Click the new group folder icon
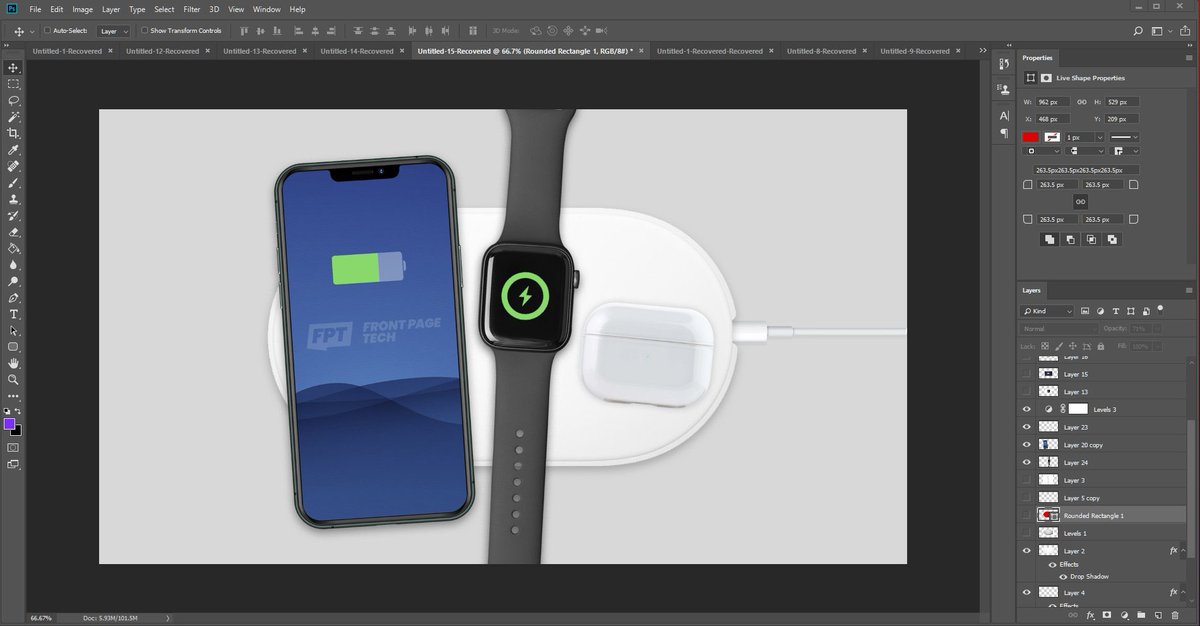 (x=1142, y=615)
